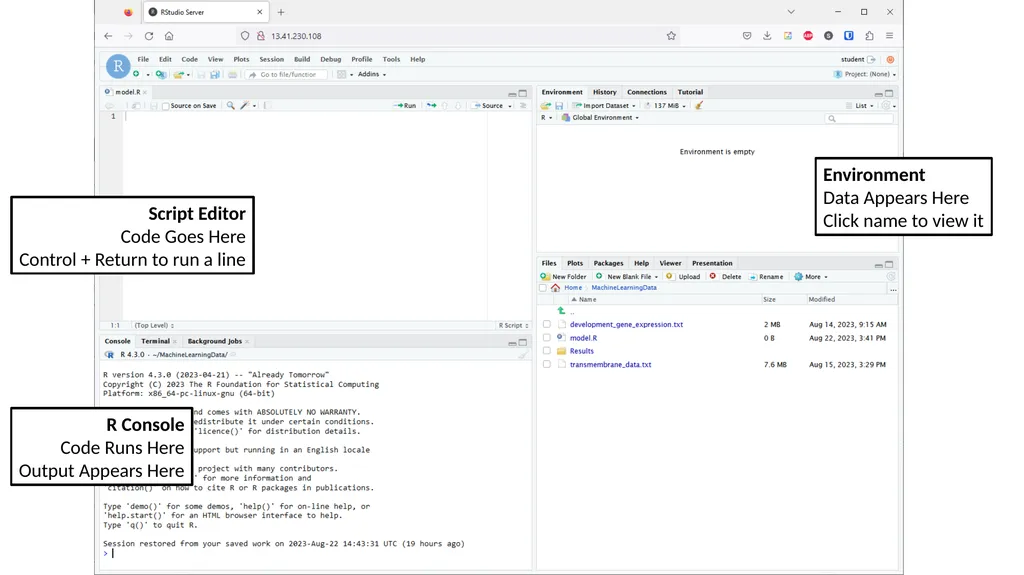Viewport: 1024px width, 575px height.
Task: Open the Project: (None) dropdown
Action: tap(865, 74)
